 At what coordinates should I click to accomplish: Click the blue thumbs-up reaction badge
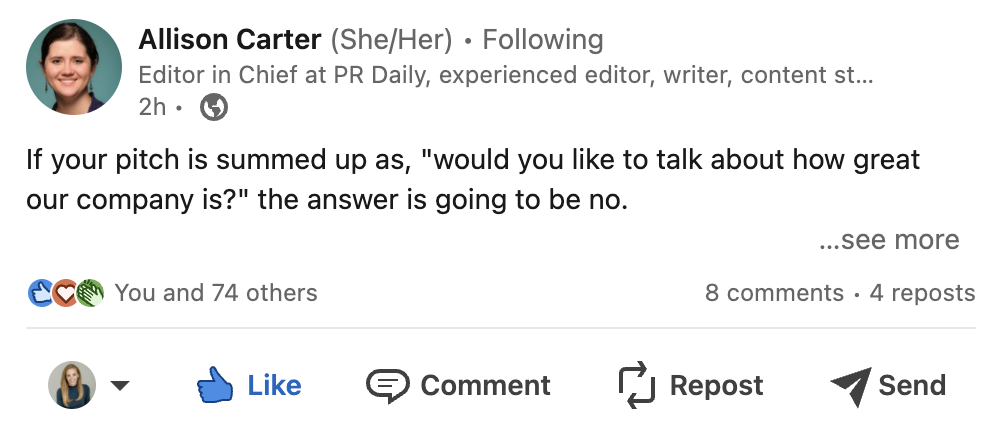[x=40, y=293]
